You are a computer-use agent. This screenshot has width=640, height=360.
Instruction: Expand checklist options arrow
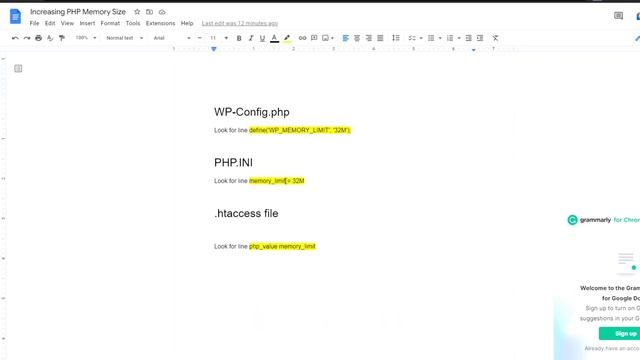421,38
